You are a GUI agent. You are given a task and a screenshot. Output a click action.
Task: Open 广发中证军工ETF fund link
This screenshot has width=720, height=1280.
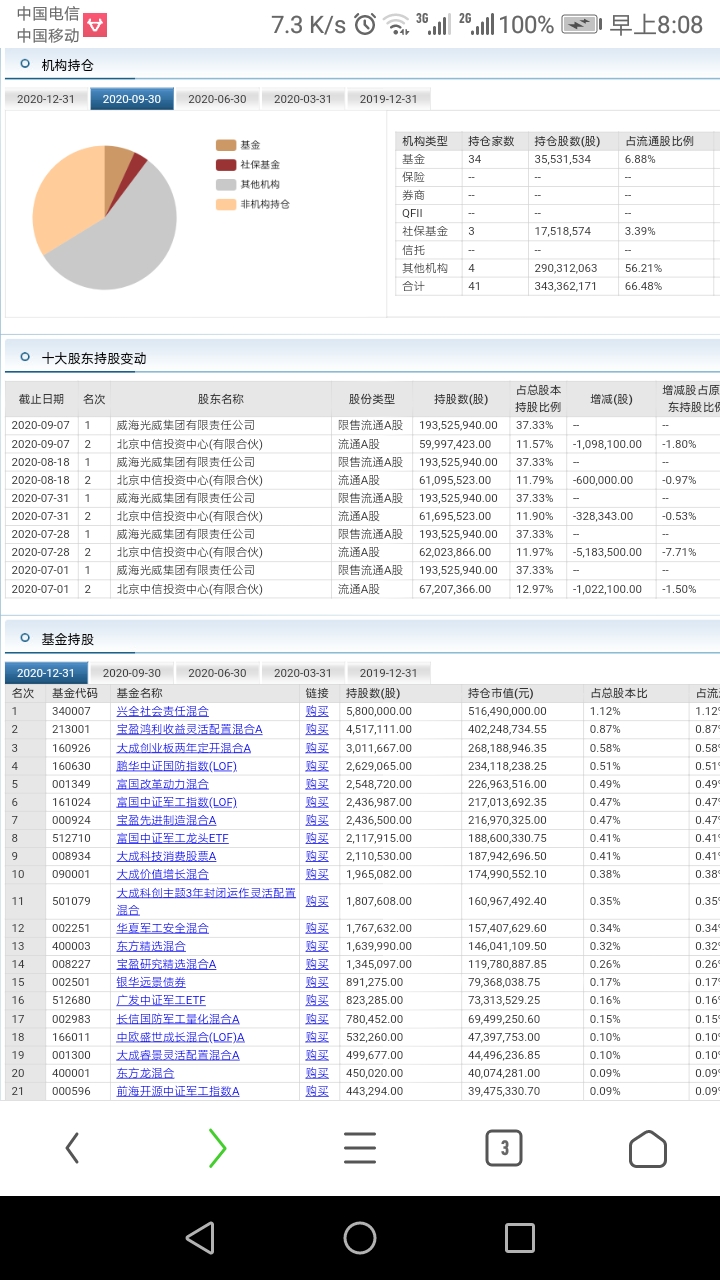[x=161, y=1000]
